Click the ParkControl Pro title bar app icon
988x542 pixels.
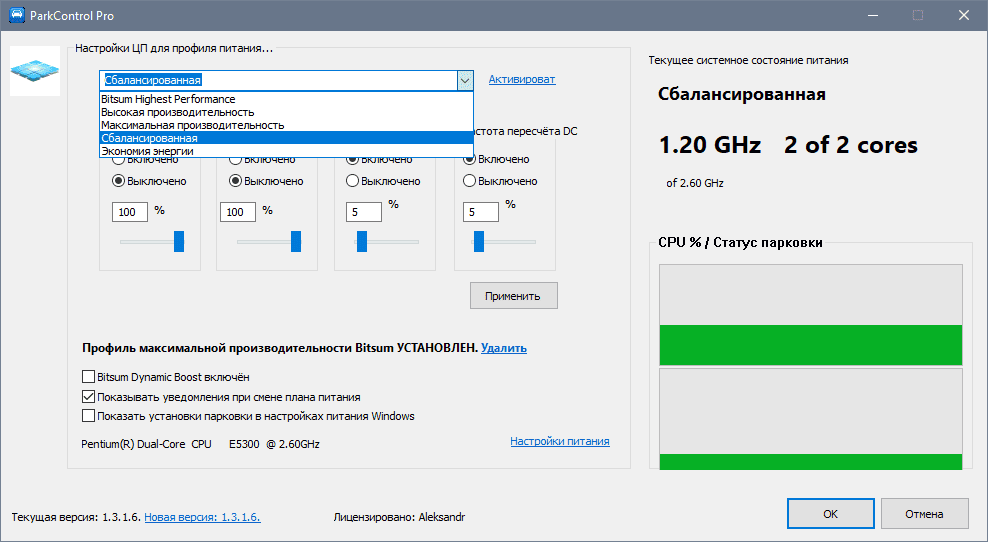(17, 15)
